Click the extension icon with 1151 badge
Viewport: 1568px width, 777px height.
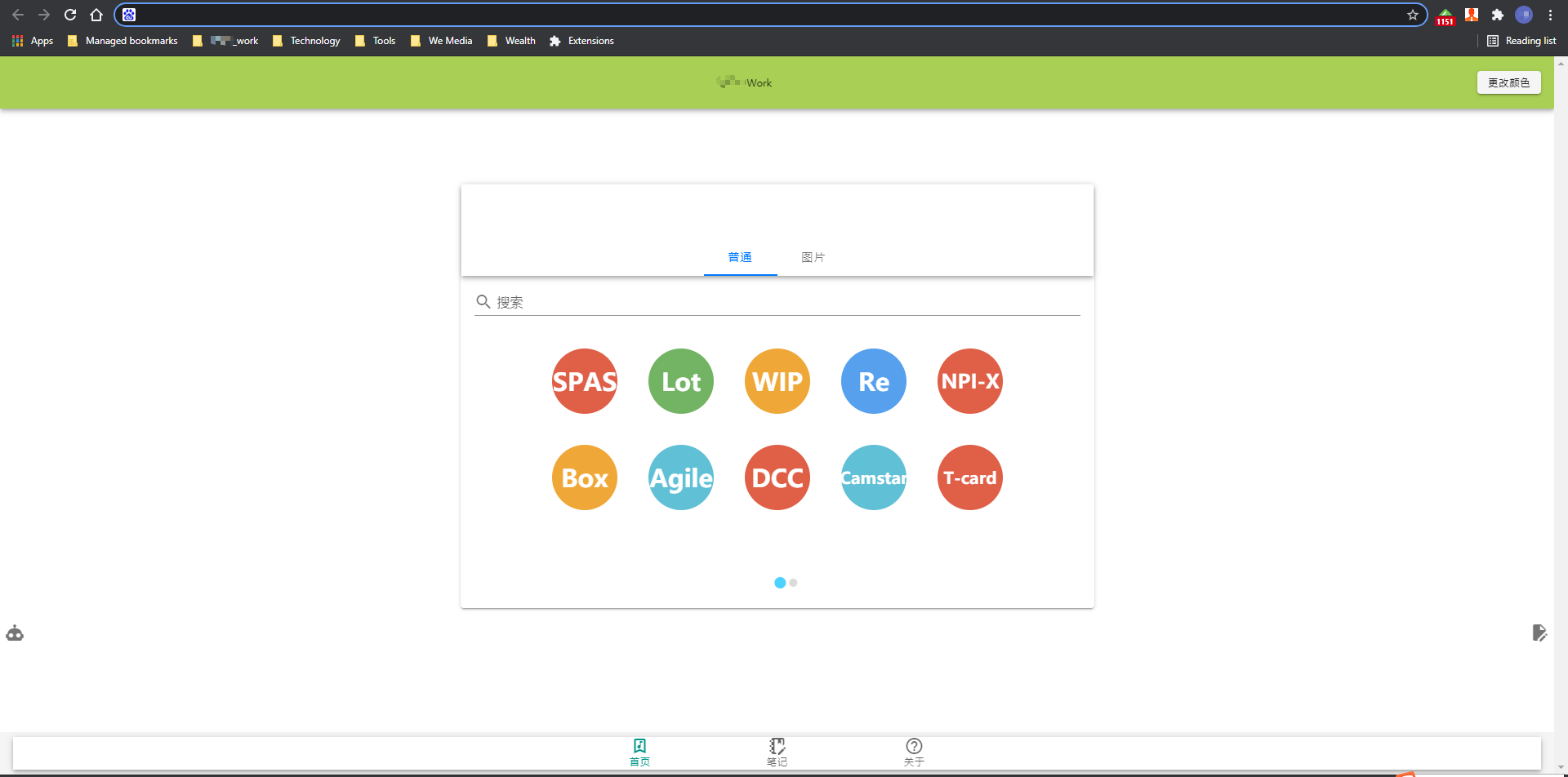(x=1445, y=16)
